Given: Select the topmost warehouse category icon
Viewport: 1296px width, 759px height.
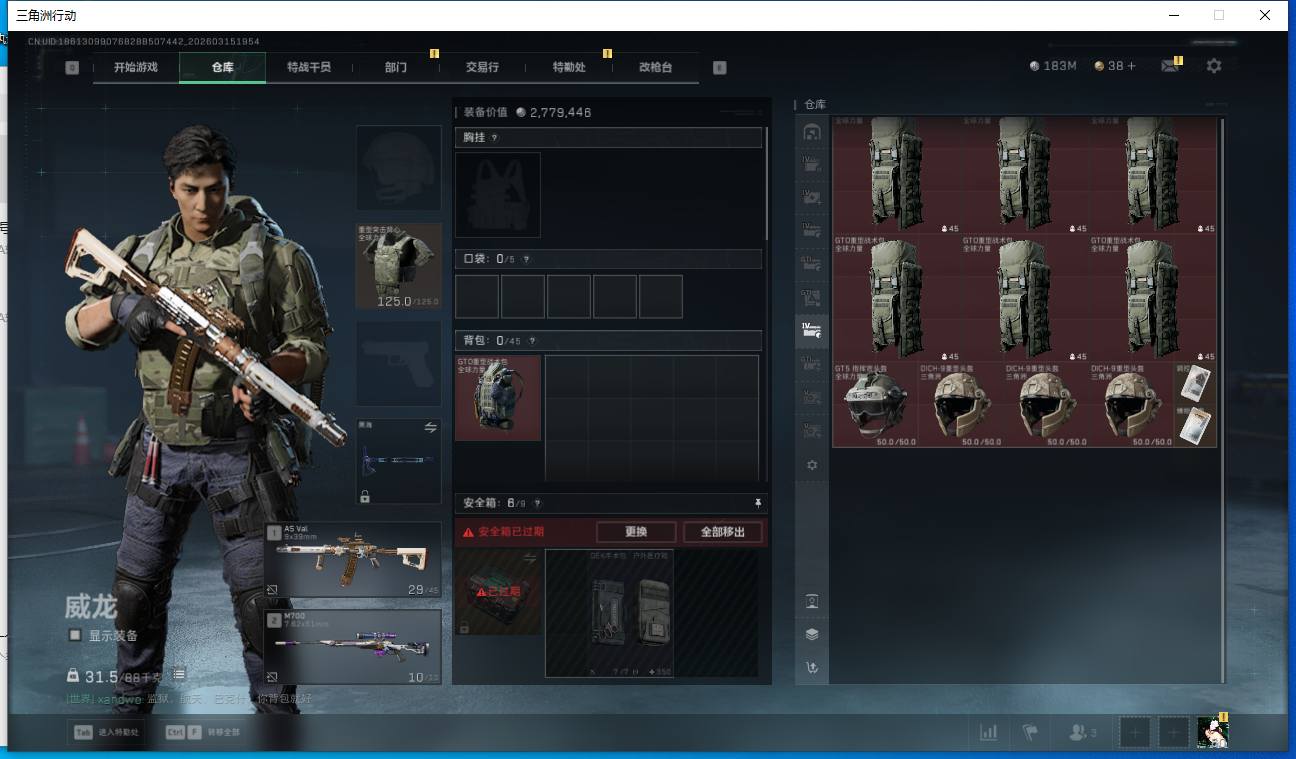Looking at the screenshot, I should click(x=812, y=131).
